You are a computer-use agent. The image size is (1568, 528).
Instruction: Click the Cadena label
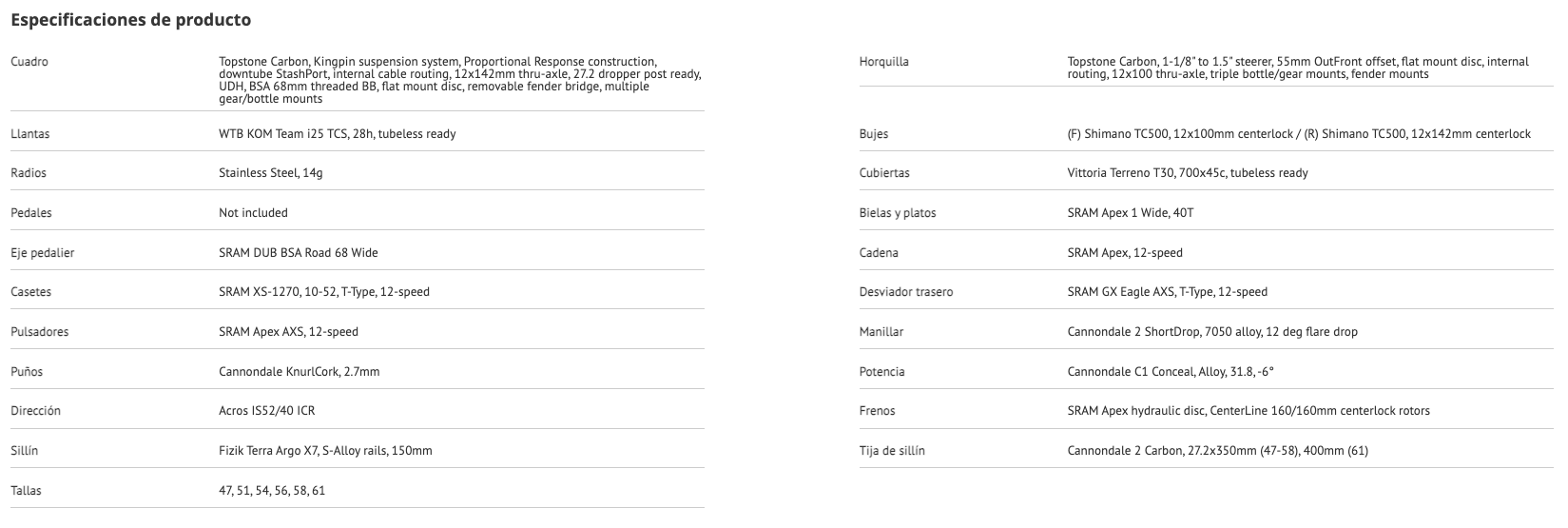click(878, 253)
